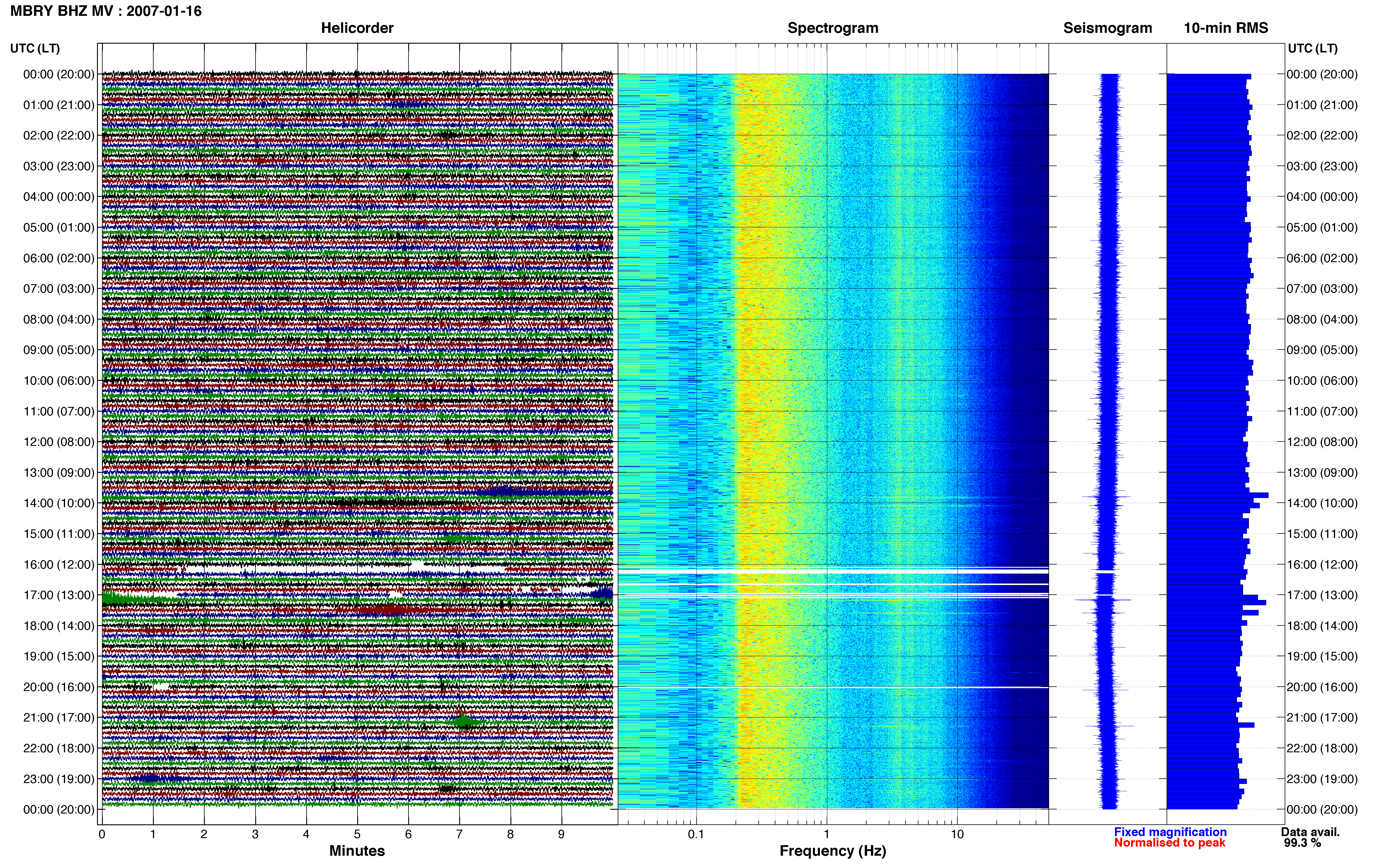Click the '1' frequency tick label
Screen dimensions: 1389x868
[826, 834]
